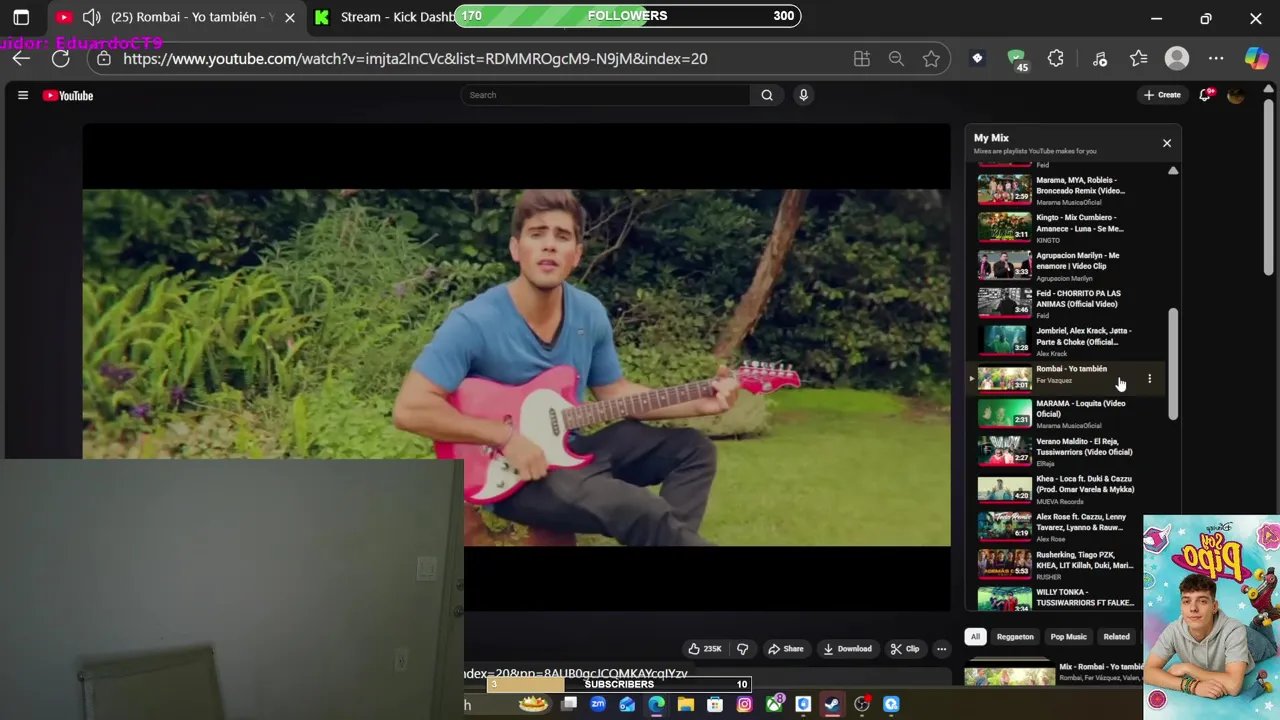Screen dimensions: 1280x720
Task: Play MARAMA - Loquita playlist item
Action: pos(1067,414)
